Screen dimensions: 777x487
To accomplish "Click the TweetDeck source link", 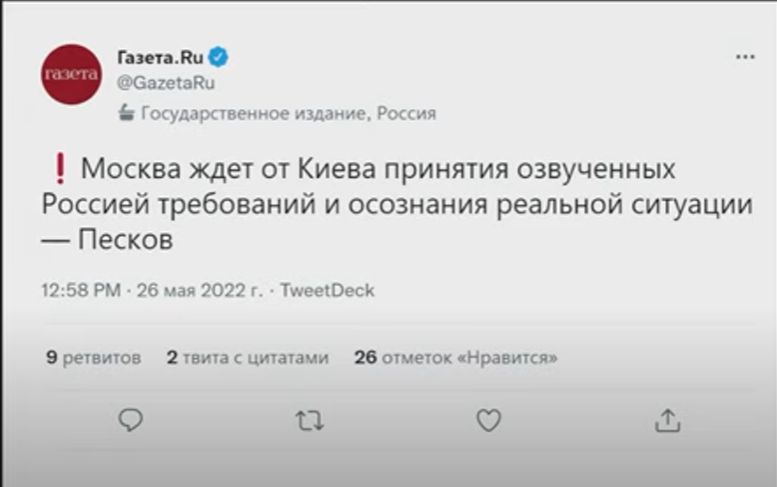I will [x=327, y=291].
